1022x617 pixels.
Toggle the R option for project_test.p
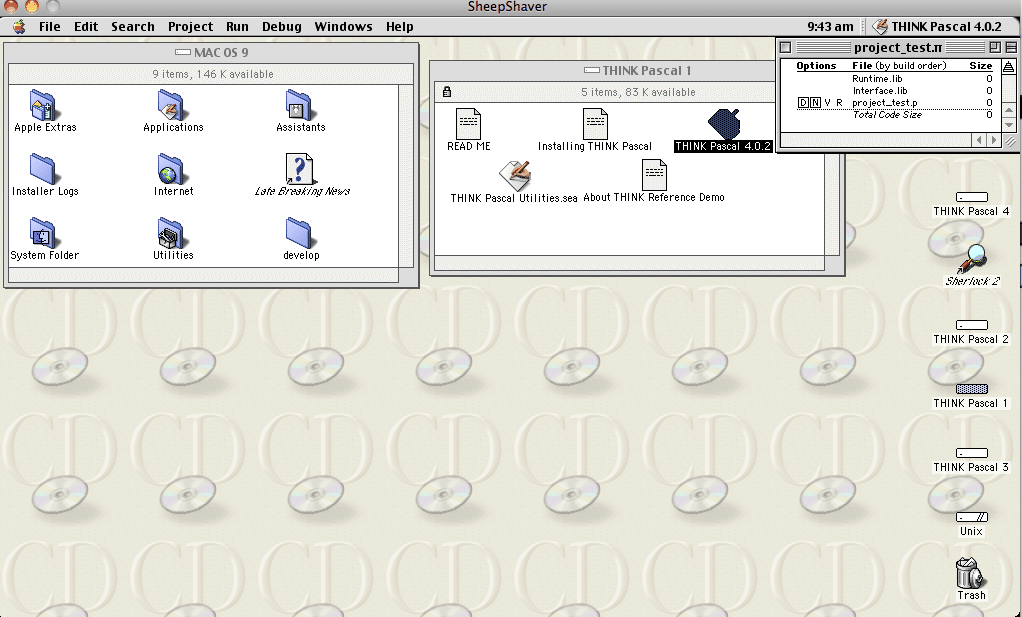coord(839,102)
